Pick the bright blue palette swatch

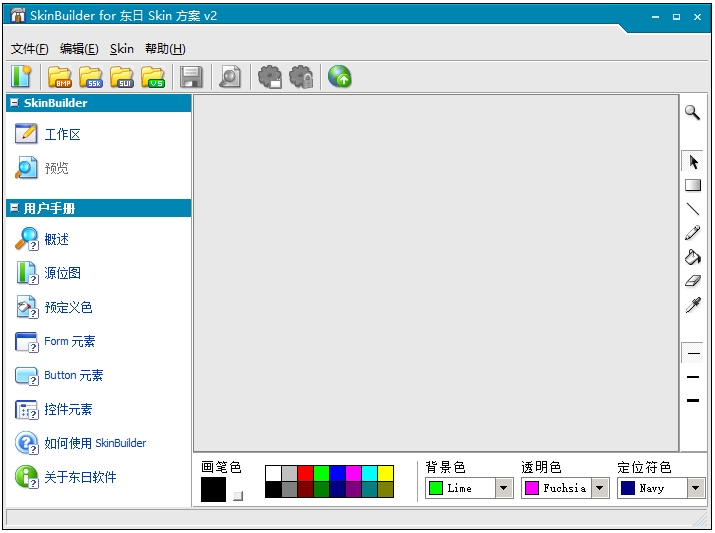pos(337,473)
